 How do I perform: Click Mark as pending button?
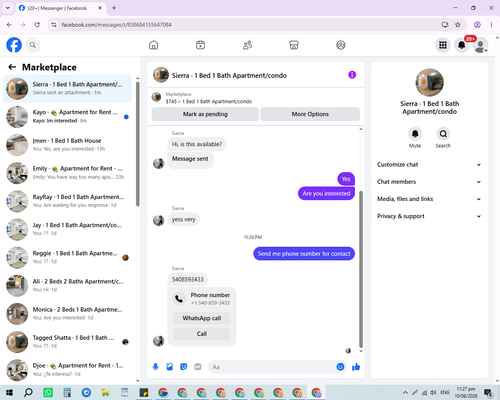[205, 114]
